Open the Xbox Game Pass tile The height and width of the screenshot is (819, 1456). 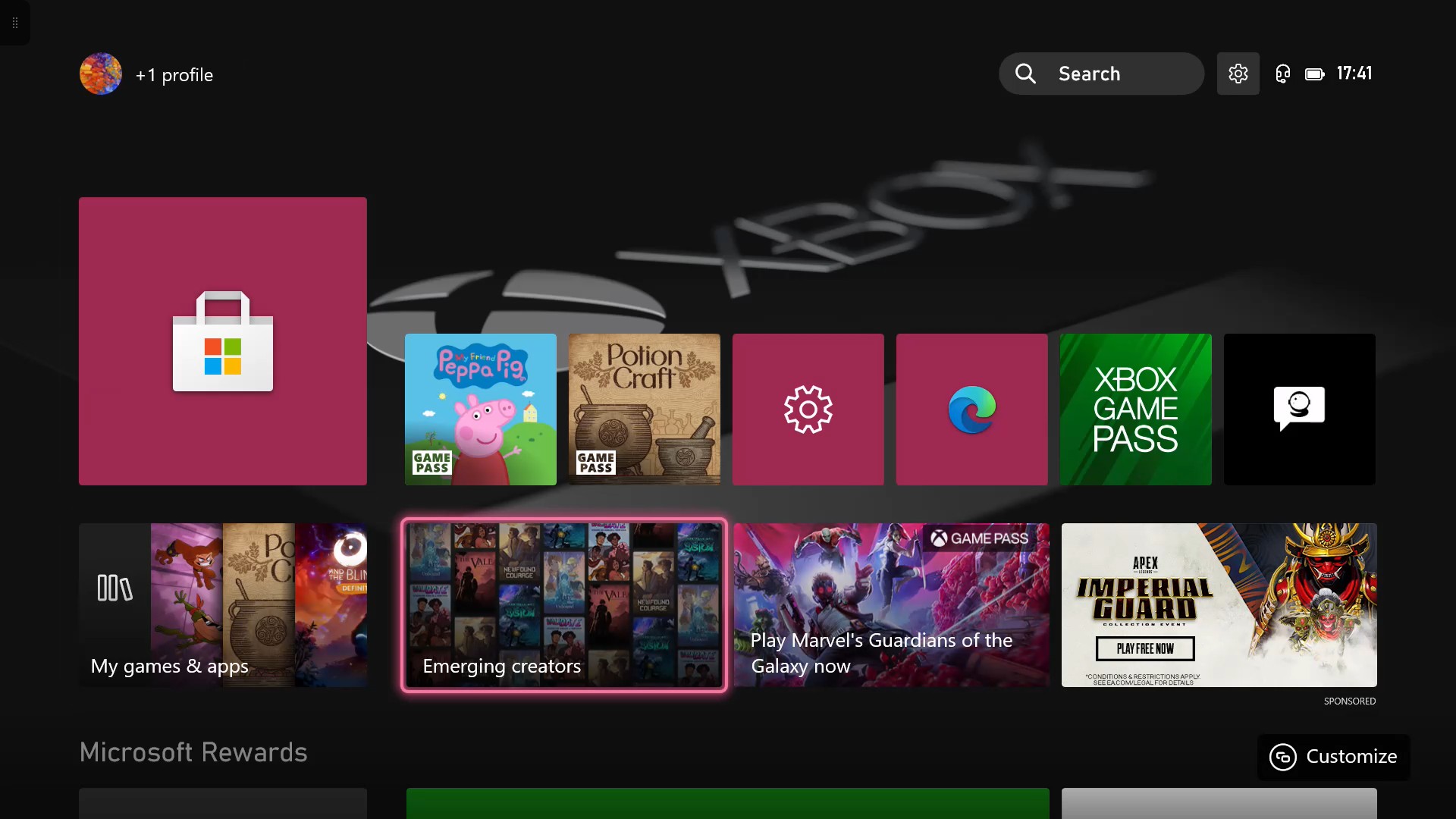1136,409
